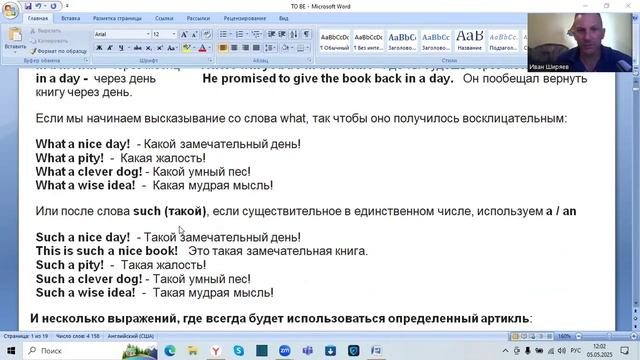
Task: Apply superscript formatting
Action: click(160, 48)
